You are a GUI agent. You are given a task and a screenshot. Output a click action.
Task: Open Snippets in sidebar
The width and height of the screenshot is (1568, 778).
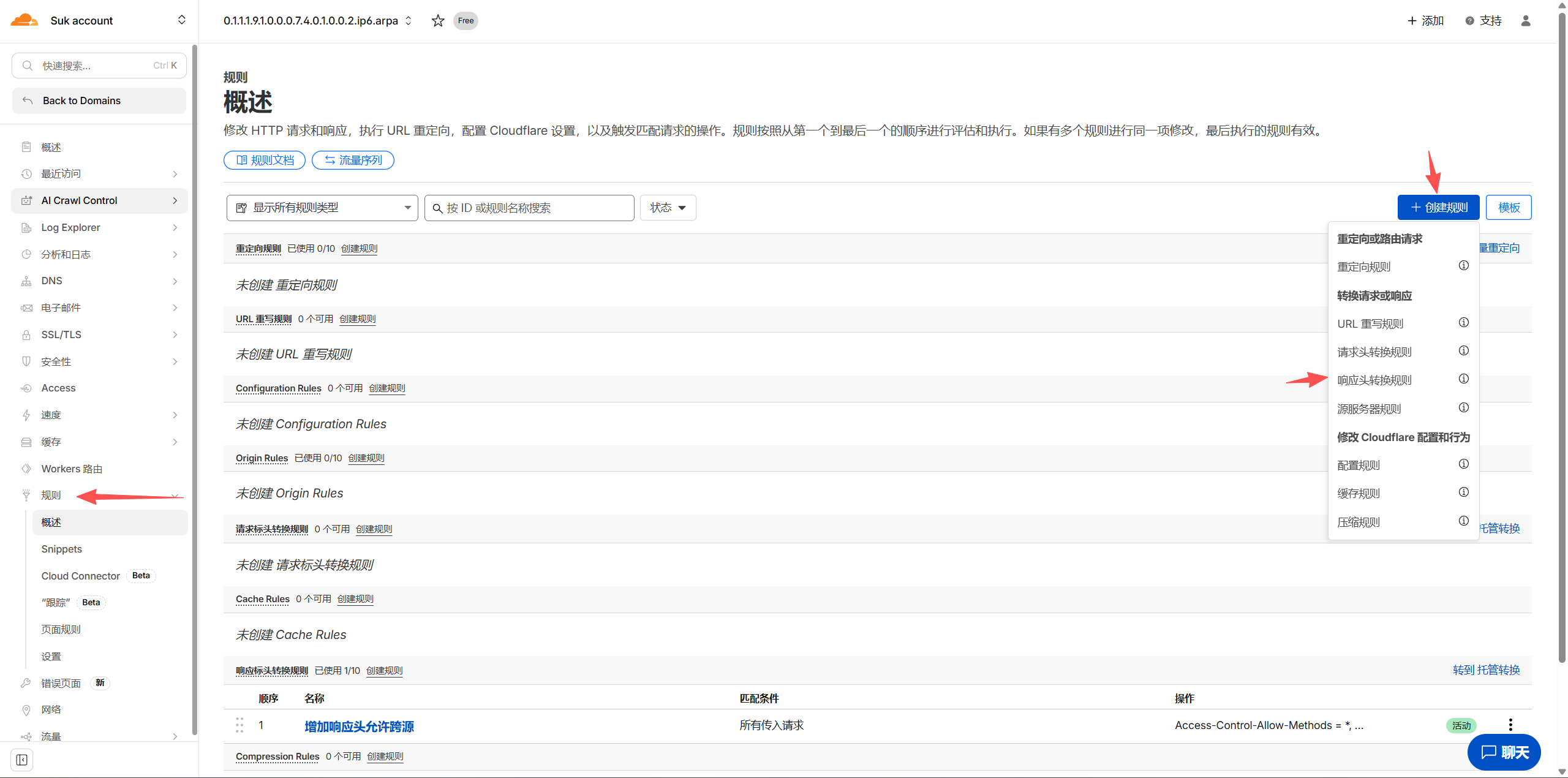[x=62, y=550]
